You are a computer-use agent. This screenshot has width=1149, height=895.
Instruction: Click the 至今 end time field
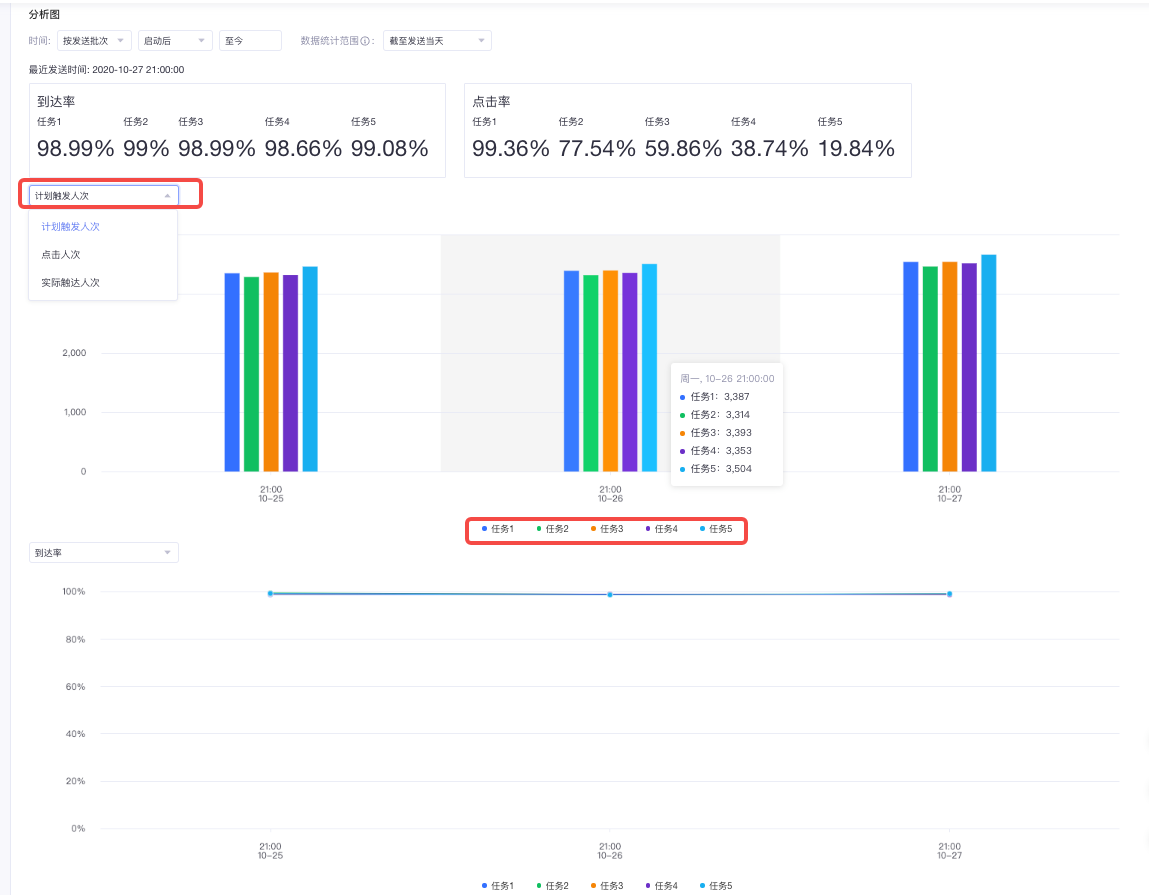pos(250,41)
